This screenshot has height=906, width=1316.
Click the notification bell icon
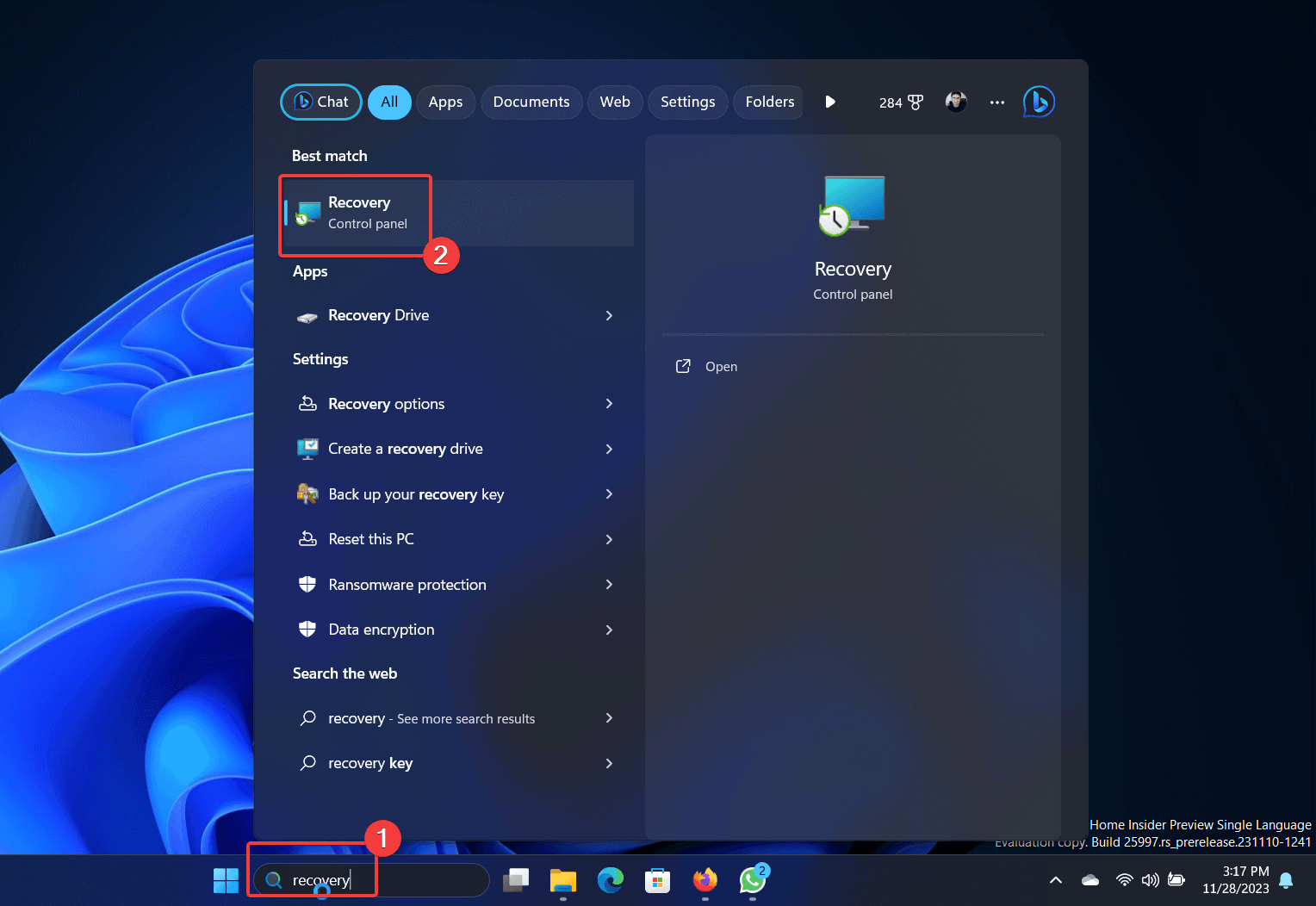pyautogui.click(x=1287, y=880)
